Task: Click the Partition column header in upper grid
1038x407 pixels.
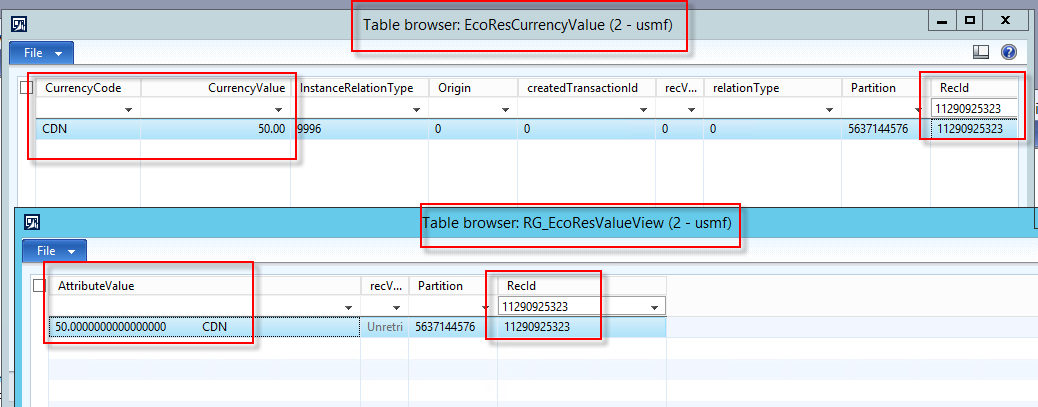Action: pyautogui.click(x=873, y=88)
